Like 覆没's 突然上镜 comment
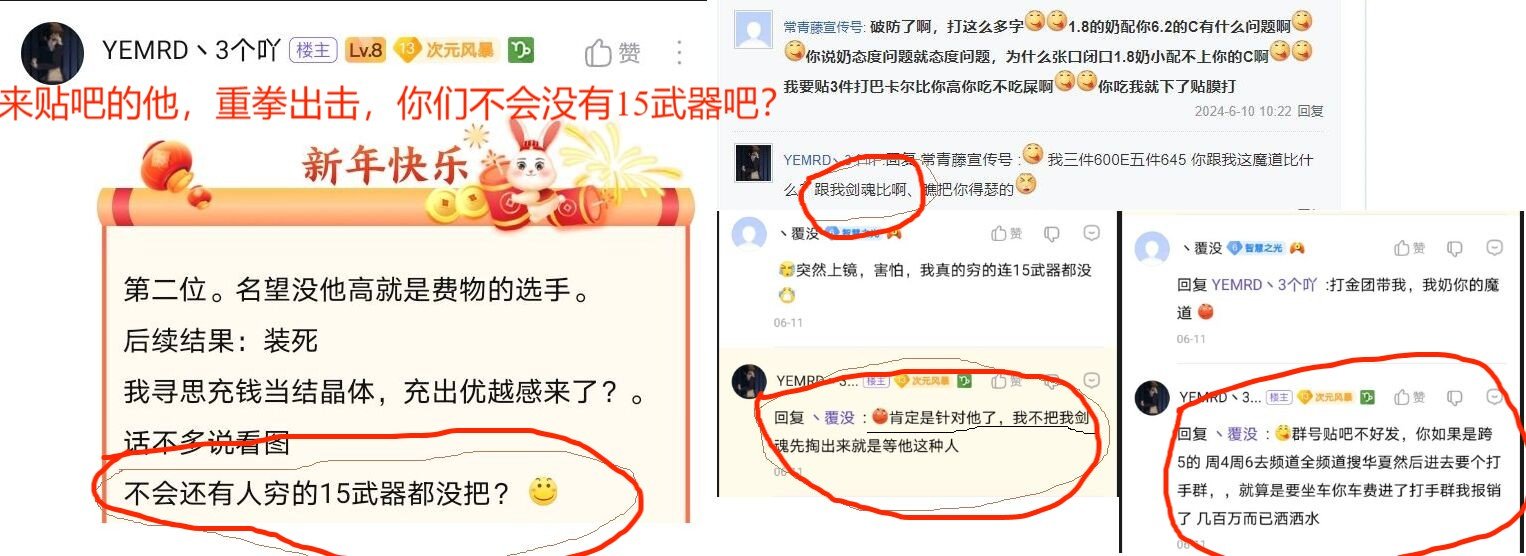This screenshot has width=1526, height=556. 1007,234
